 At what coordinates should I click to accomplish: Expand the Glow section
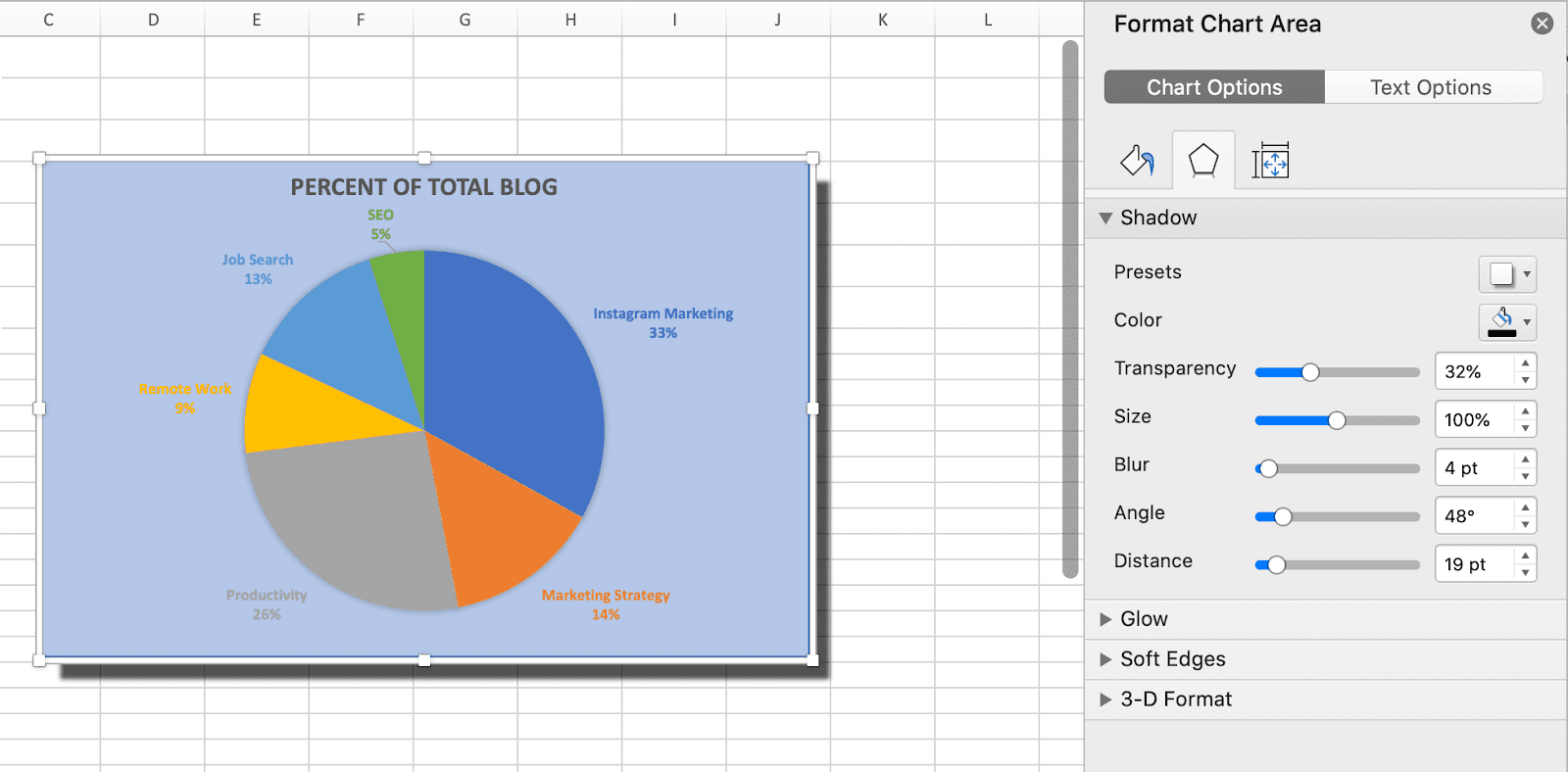coord(1105,619)
